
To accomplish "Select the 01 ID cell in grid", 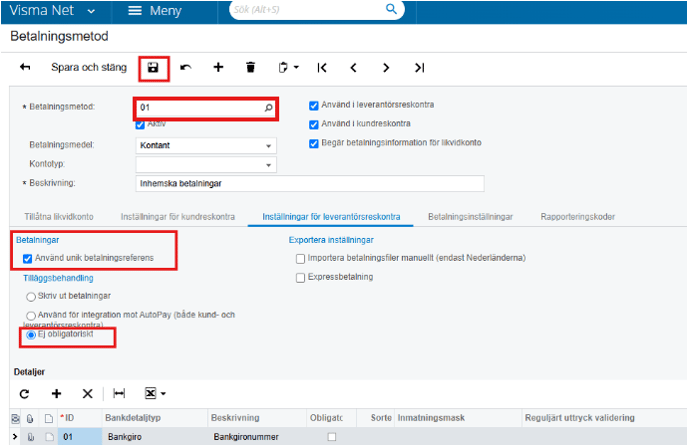I will [80, 437].
